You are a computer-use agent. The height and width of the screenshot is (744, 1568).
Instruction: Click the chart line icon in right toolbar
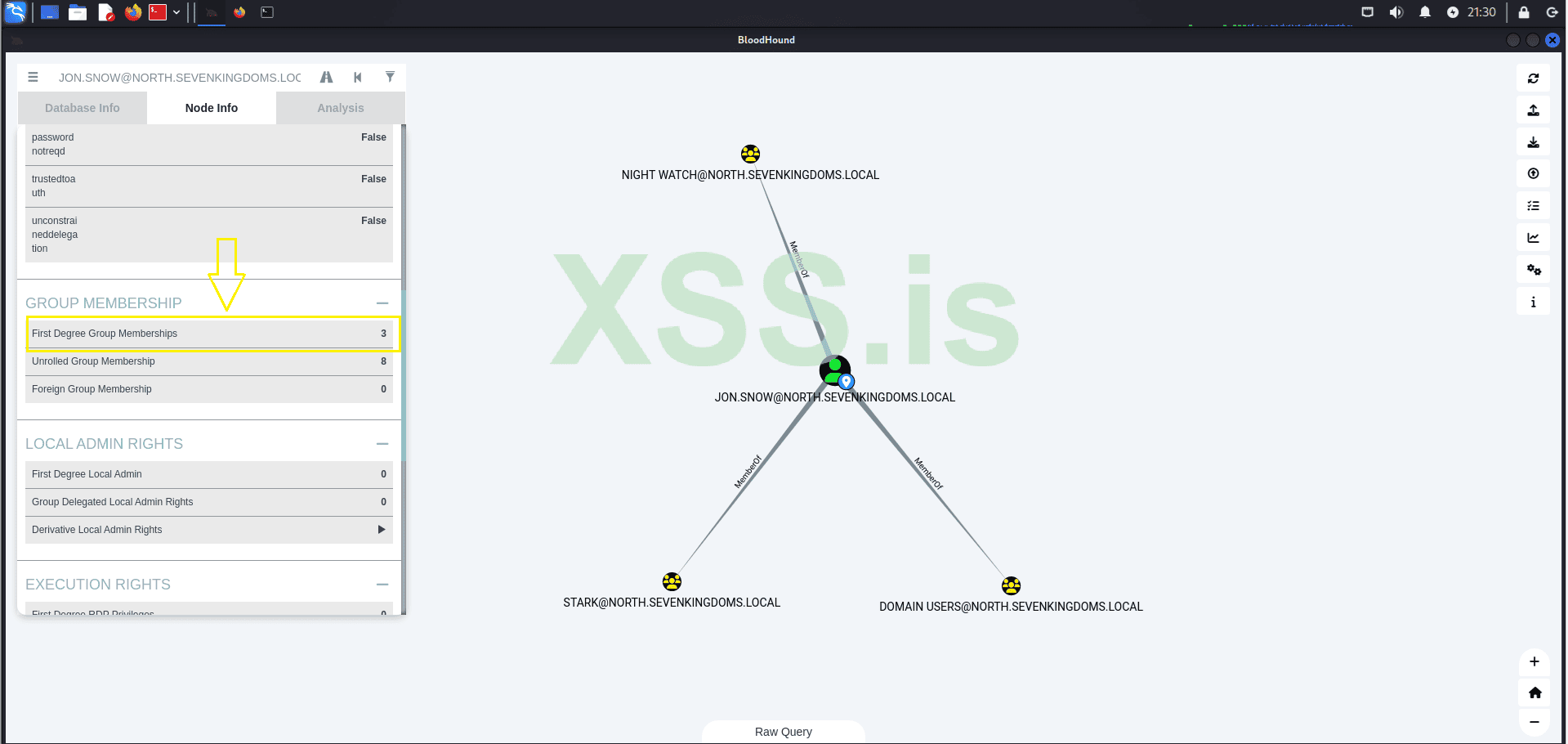point(1533,238)
